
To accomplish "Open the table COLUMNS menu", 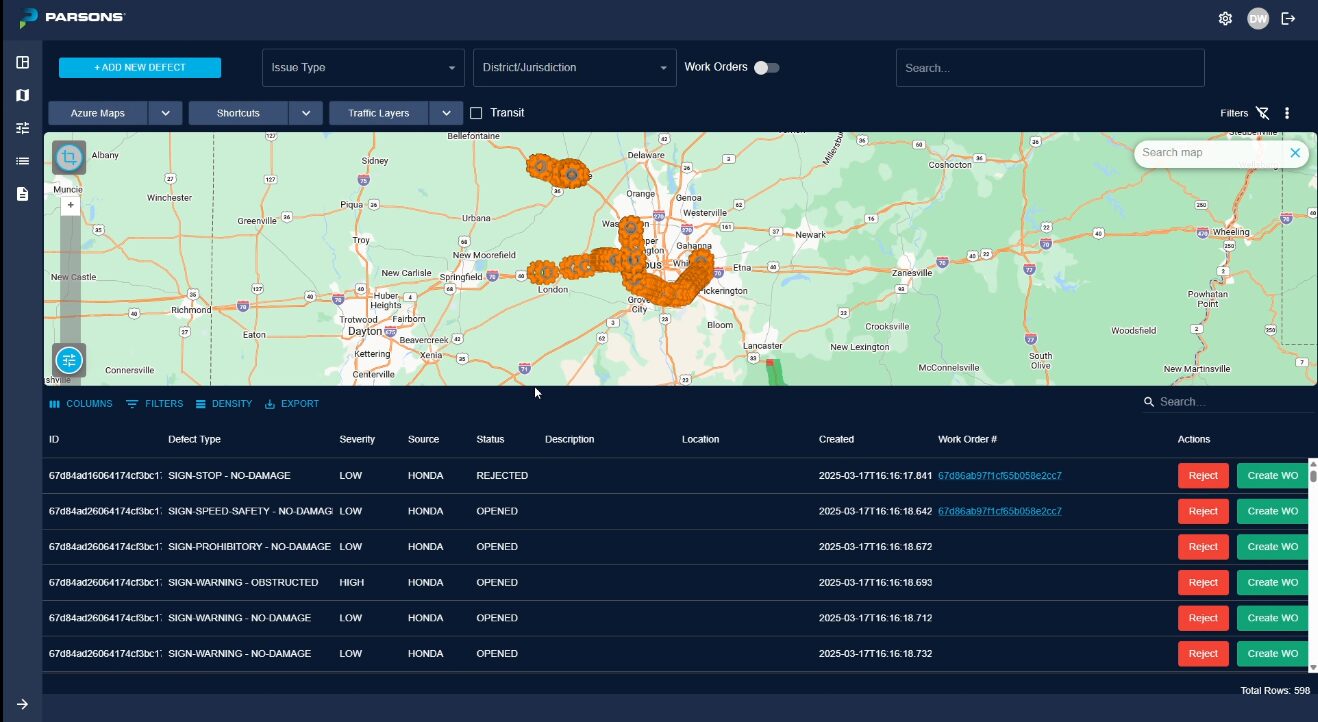I will 81,404.
